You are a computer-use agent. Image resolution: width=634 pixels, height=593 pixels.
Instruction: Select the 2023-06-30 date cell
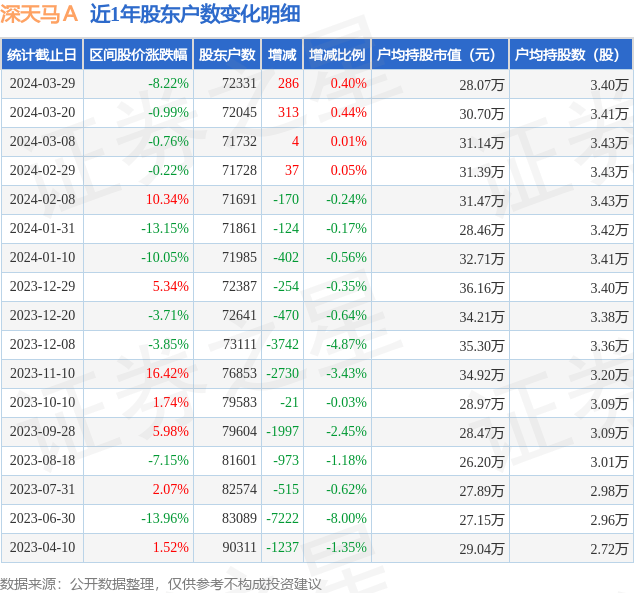click(42, 519)
